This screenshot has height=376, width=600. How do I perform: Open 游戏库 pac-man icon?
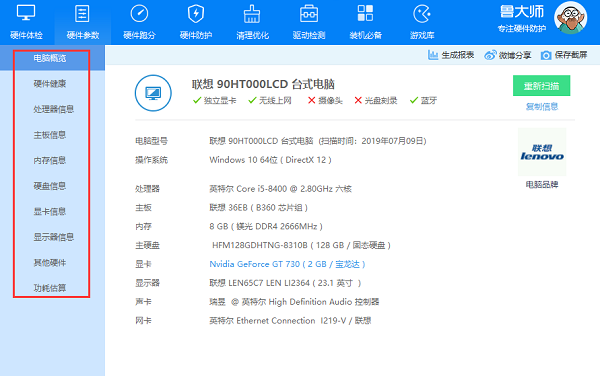click(422, 13)
